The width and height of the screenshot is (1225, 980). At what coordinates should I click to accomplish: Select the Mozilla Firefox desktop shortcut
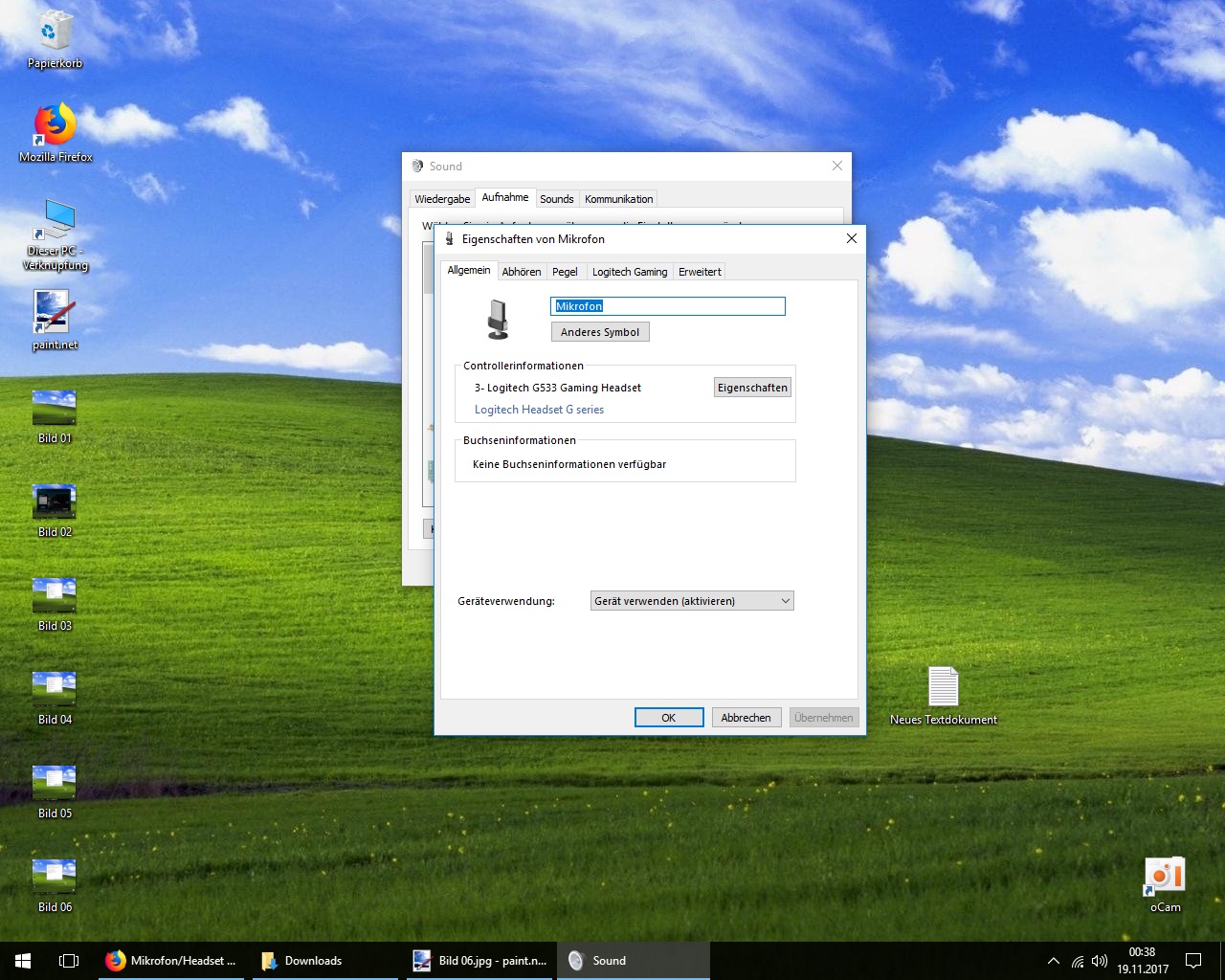(56, 132)
